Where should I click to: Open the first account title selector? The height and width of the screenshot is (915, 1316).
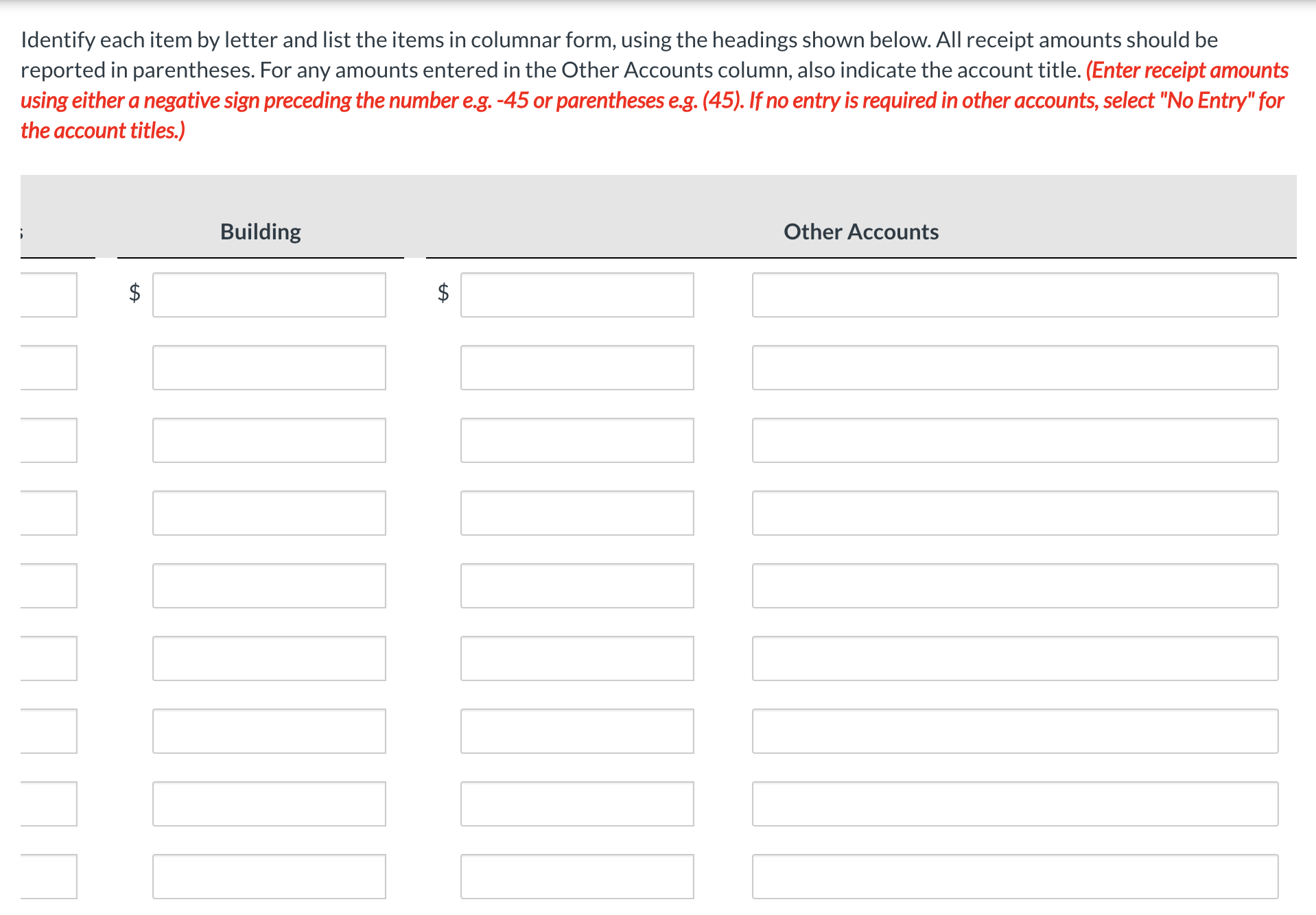[1015, 295]
